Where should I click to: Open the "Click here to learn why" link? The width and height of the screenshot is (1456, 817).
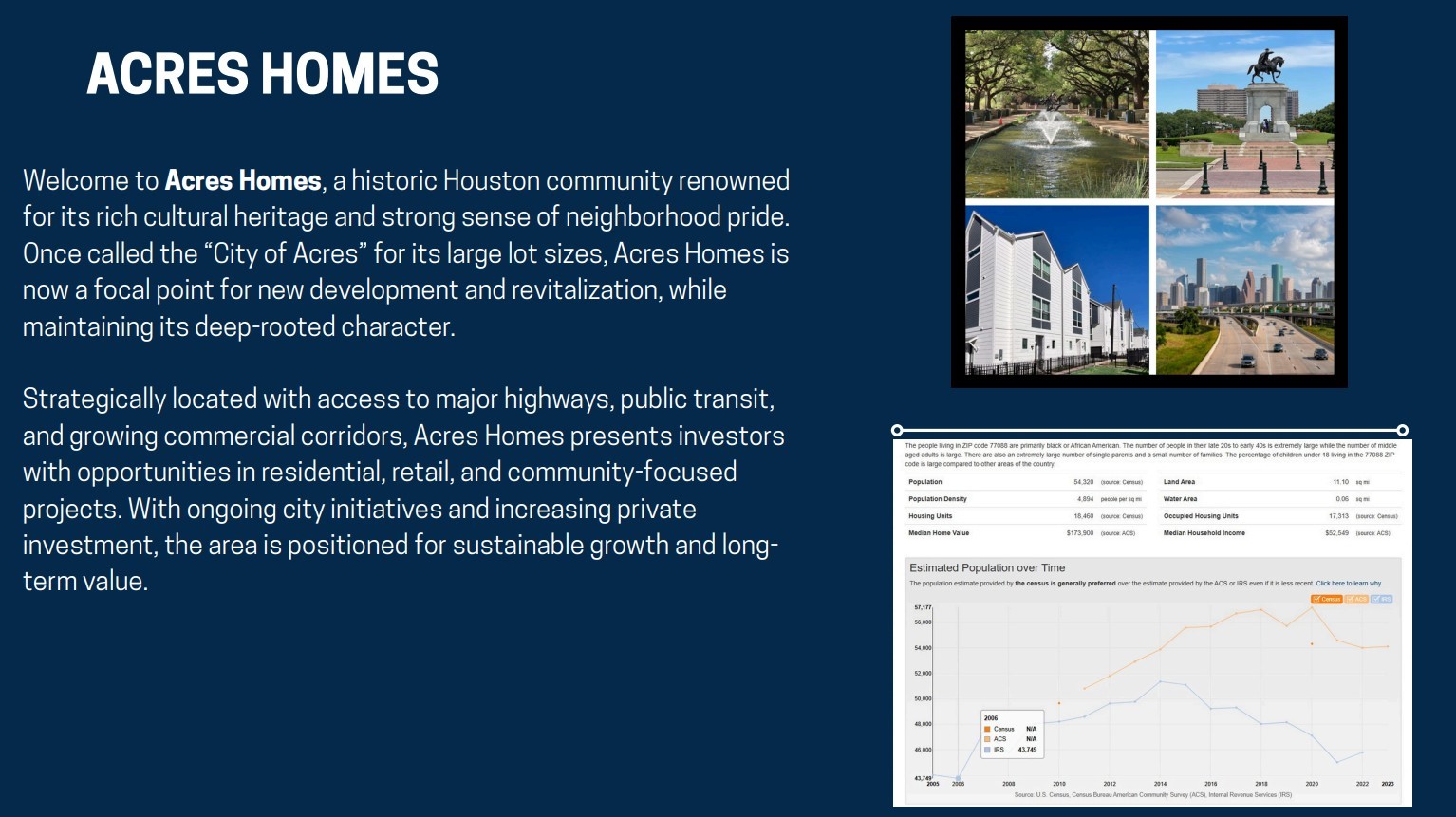[x=1349, y=583]
